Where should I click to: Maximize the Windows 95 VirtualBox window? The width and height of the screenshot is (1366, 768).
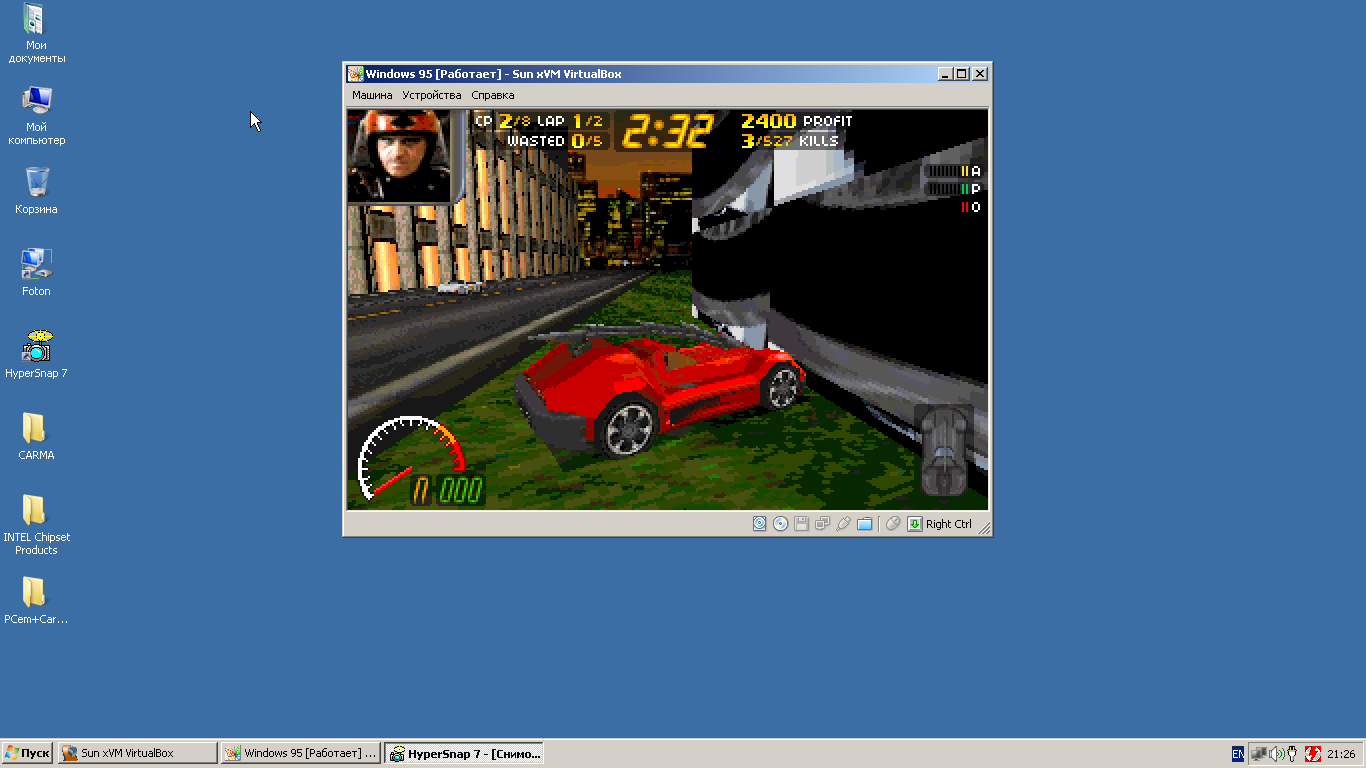[x=962, y=74]
